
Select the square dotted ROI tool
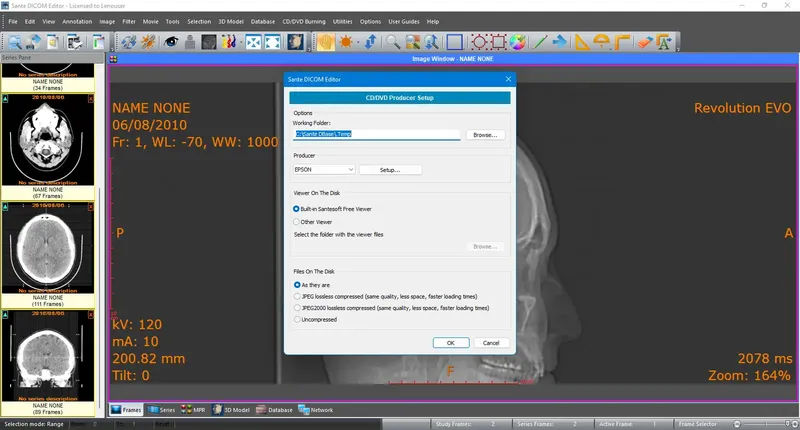pos(498,42)
